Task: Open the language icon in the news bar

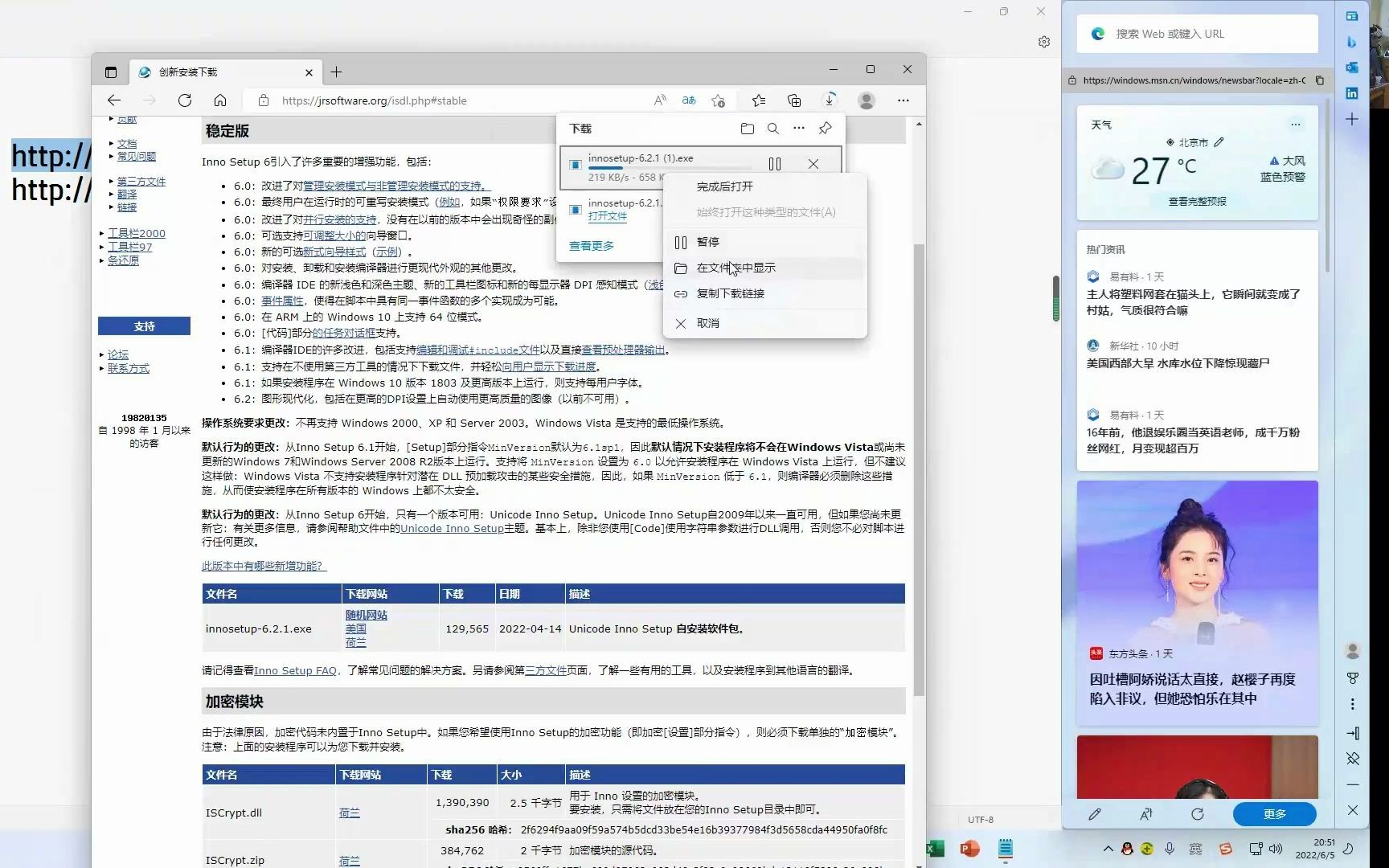Action: [x=1146, y=814]
